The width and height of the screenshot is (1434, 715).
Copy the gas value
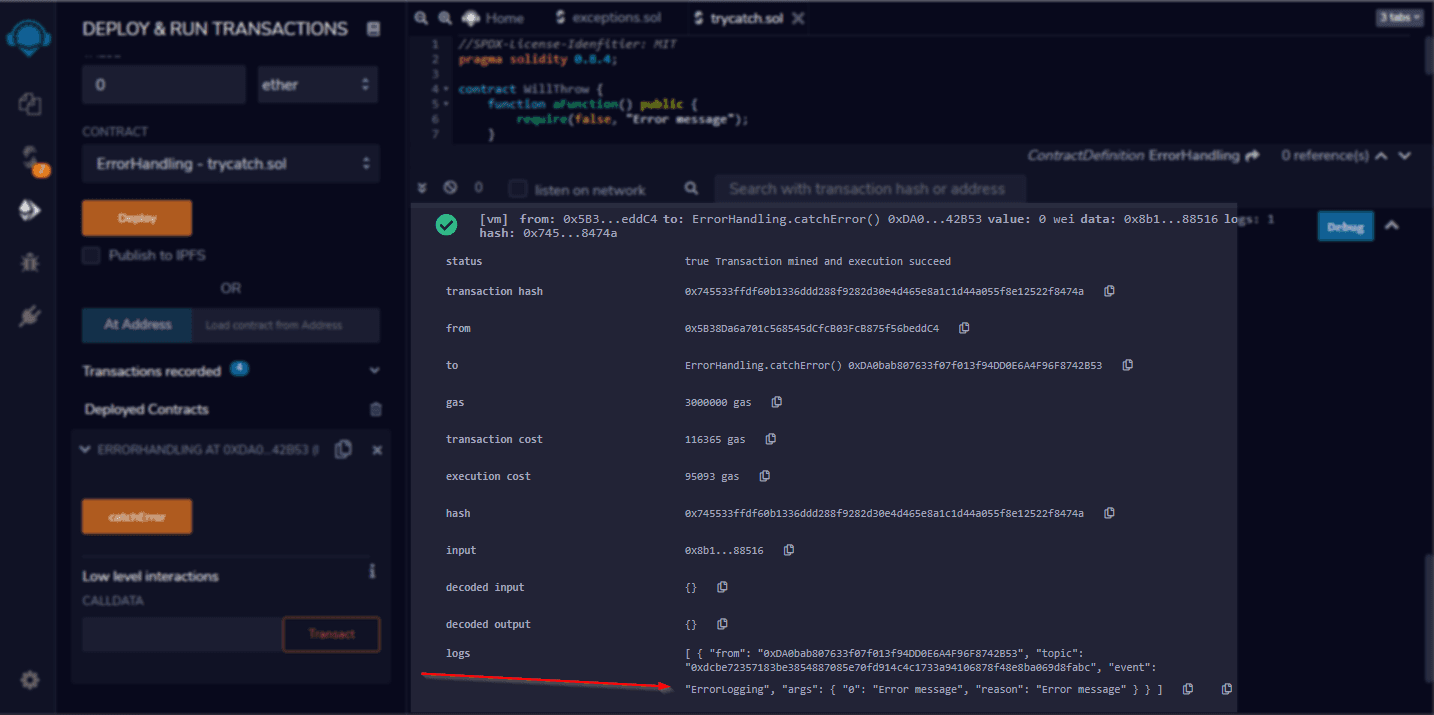(x=776, y=402)
